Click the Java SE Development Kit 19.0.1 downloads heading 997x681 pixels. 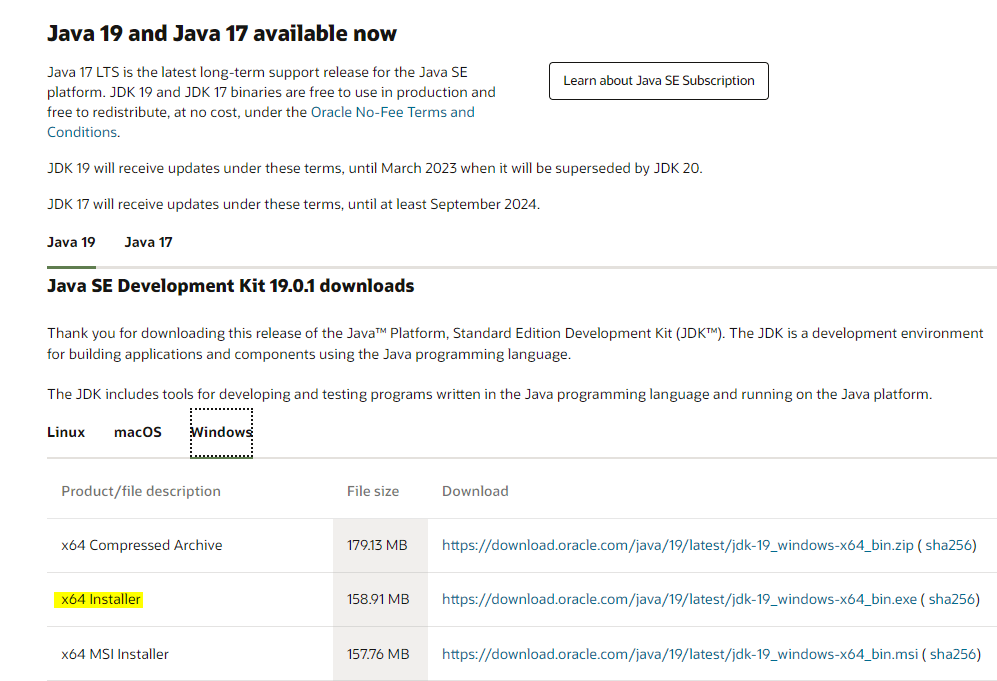click(x=231, y=286)
